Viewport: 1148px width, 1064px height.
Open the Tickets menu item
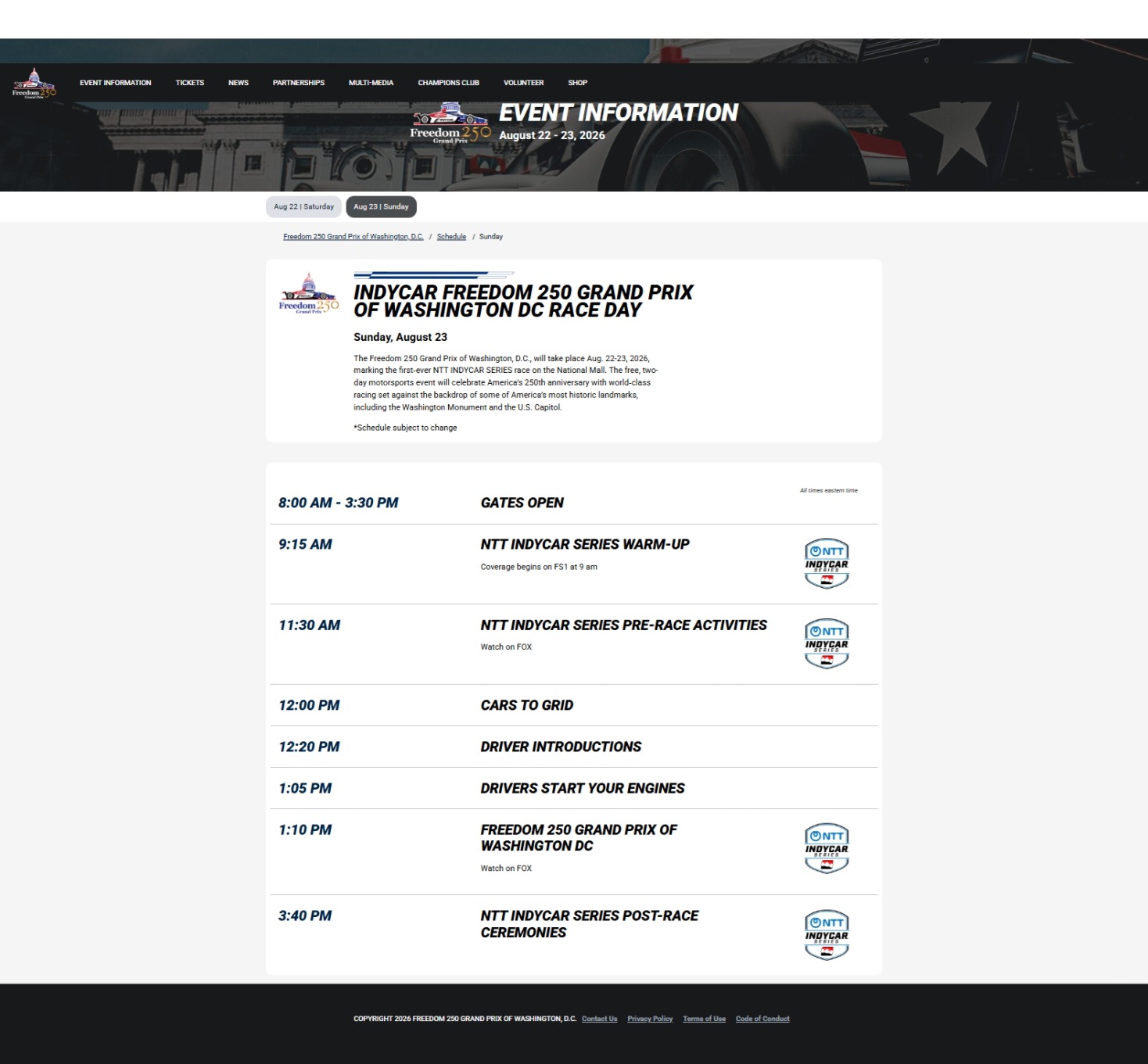[x=190, y=83]
